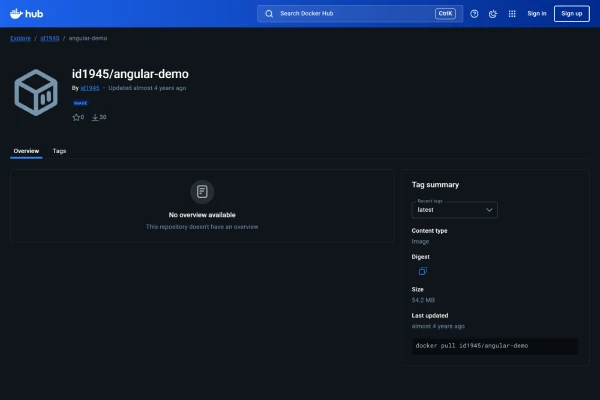Click the Sign up button
This screenshot has width=600, height=400.
pyautogui.click(x=572, y=14)
